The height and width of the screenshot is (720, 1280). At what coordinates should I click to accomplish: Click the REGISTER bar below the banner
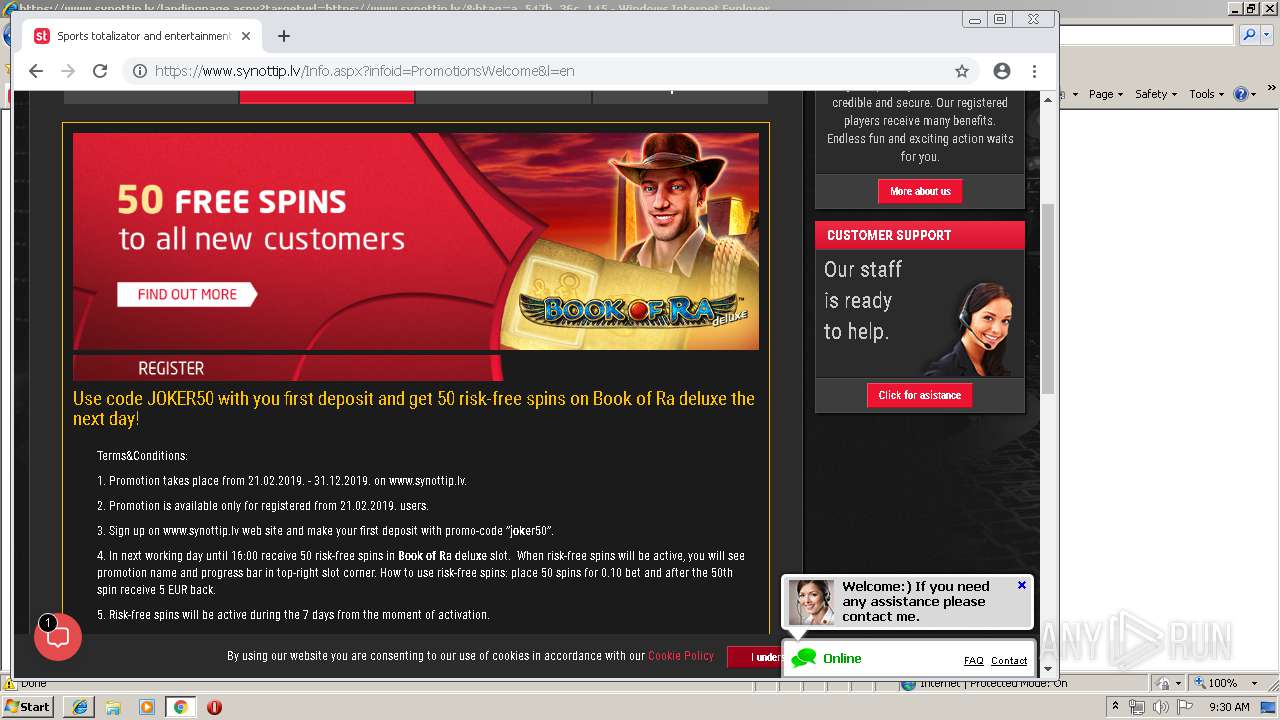coord(288,368)
